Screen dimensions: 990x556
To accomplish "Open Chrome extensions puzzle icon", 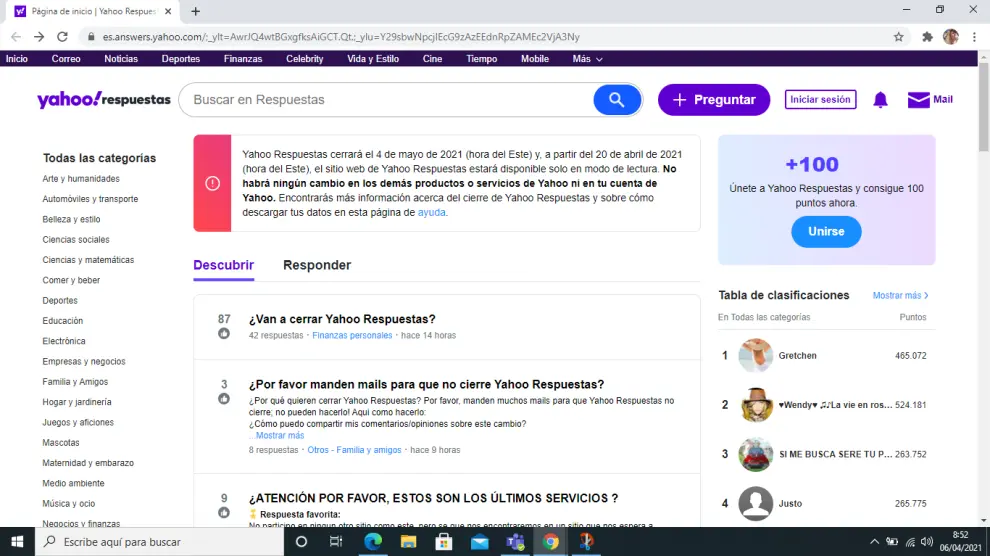I will pyautogui.click(x=927, y=37).
